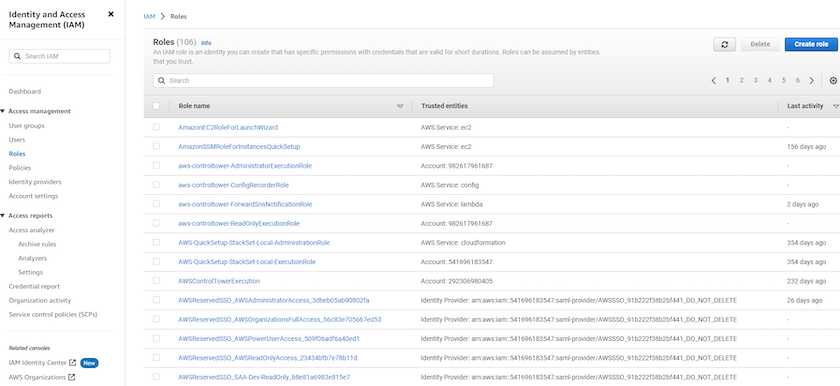This screenshot has width=840, height=386.
Task: Open the aws-controltower-ConfigRecorderRole link
Action: tap(234, 185)
